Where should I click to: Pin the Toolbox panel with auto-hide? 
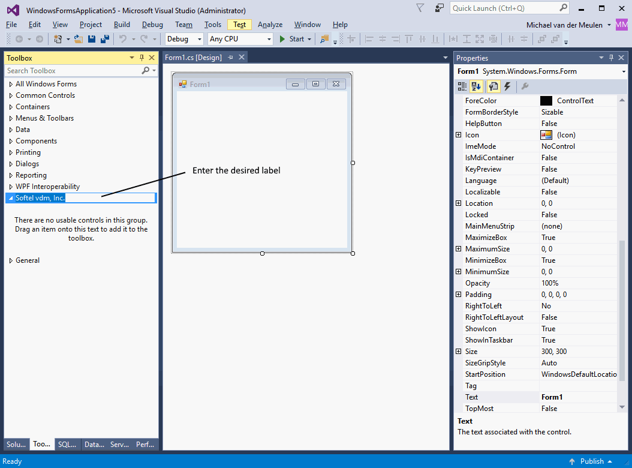tap(141, 58)
